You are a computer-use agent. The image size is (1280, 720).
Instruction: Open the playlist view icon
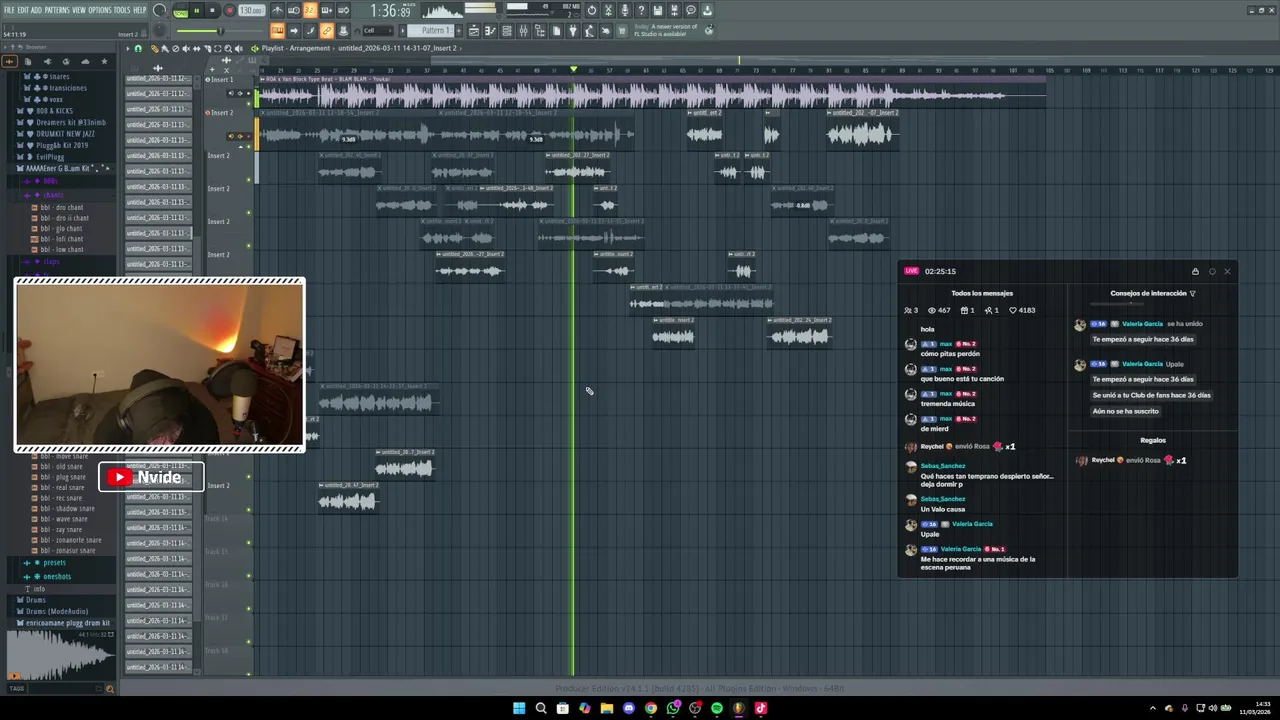click(474, 31)
